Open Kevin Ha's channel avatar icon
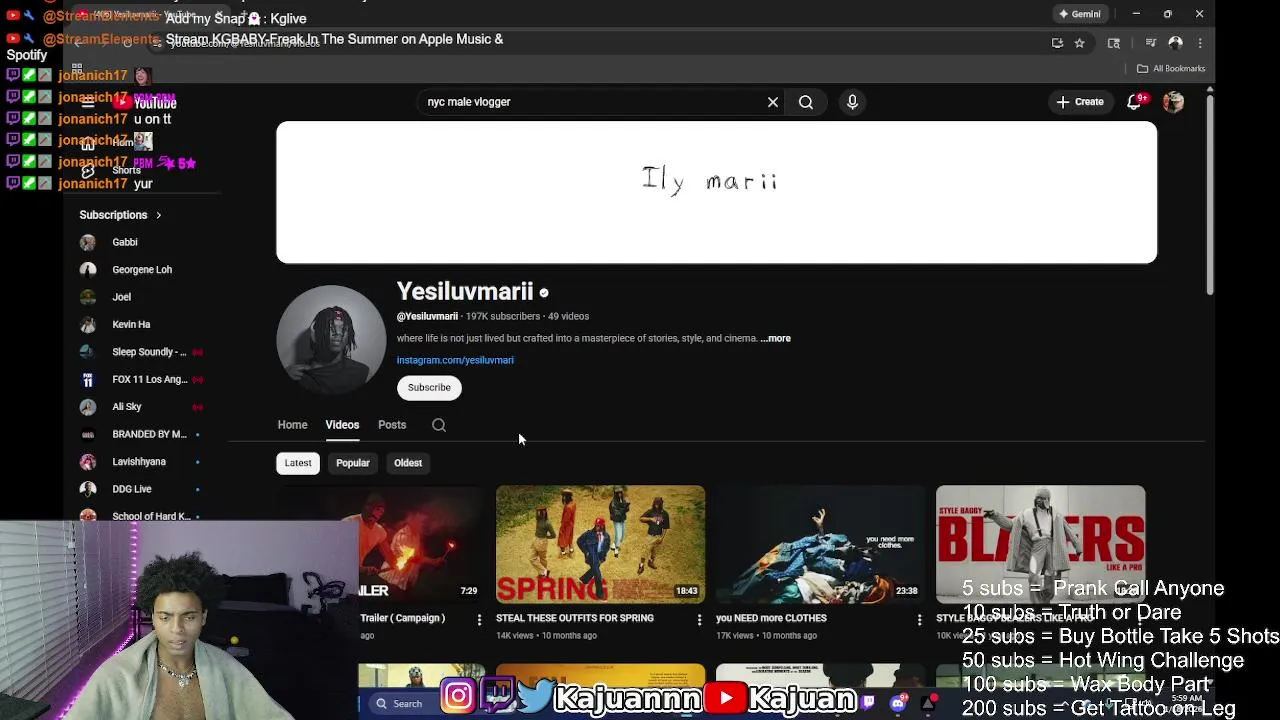Image resolution: width=1280 pixels, height=720 pixels. (88, 324)
